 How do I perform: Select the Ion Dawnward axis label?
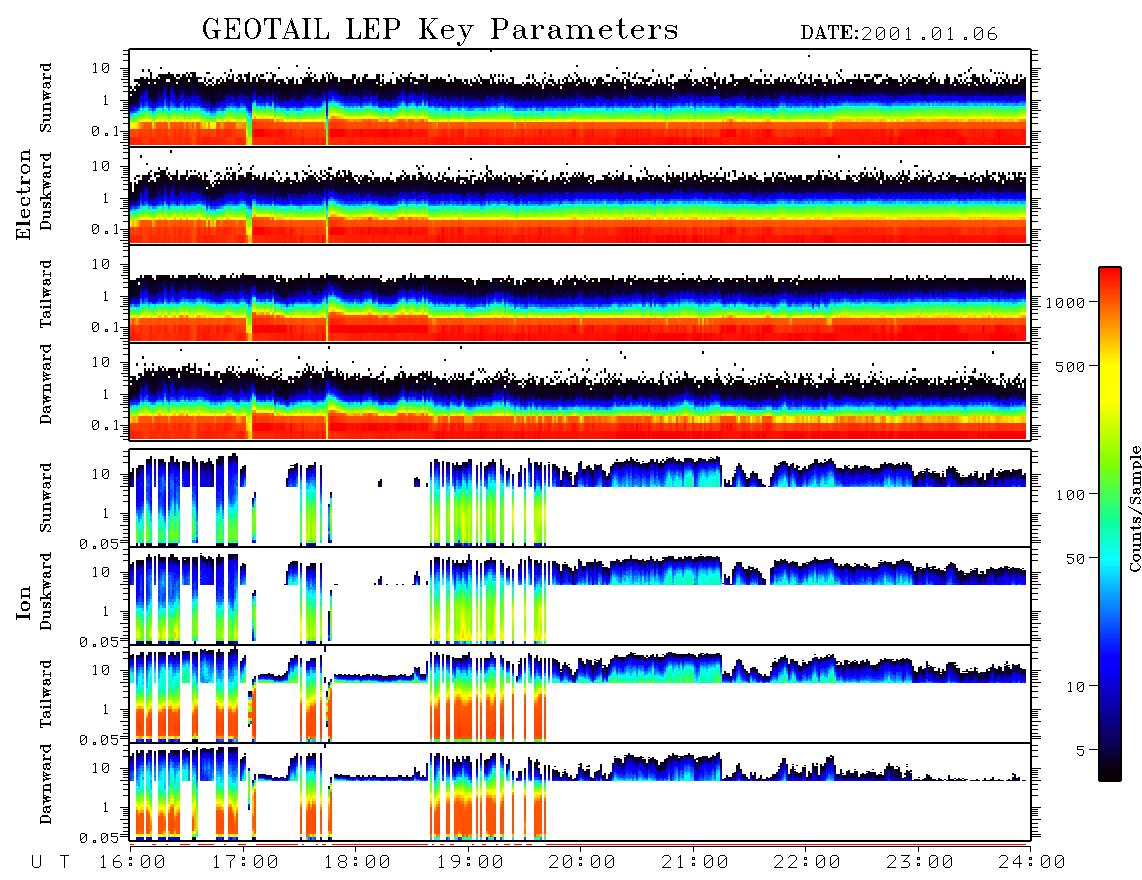click(x=46, y=784)
